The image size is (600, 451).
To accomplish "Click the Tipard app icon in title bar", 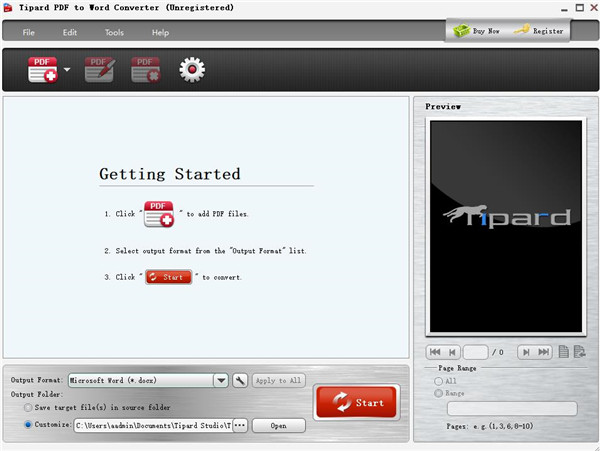I will point(8,8).
